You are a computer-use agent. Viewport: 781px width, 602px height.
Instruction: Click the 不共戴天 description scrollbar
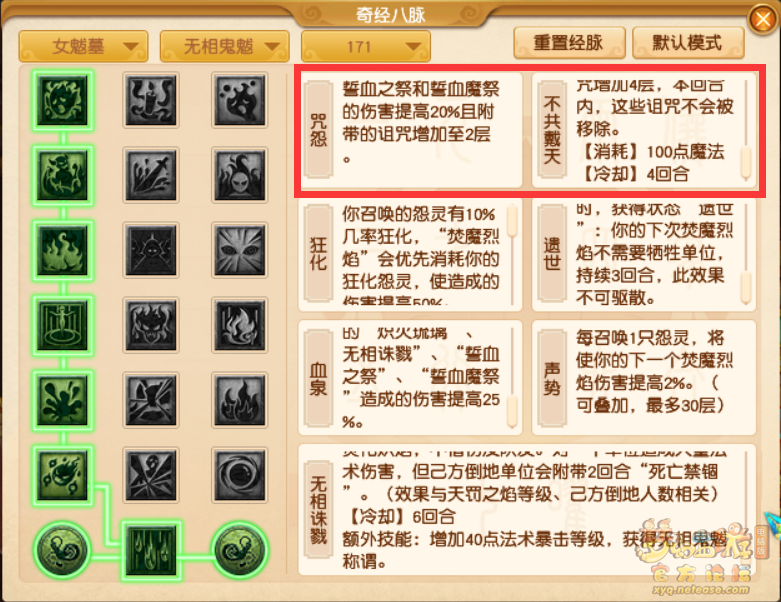coord(746,130)
